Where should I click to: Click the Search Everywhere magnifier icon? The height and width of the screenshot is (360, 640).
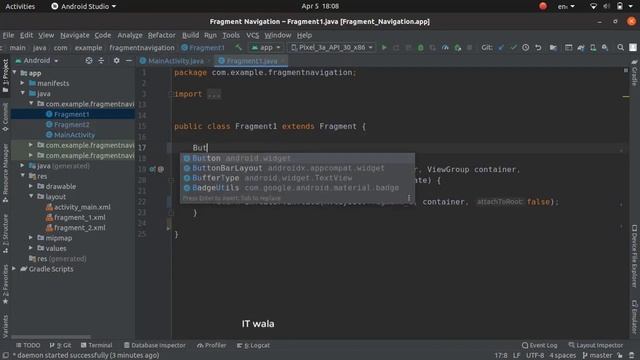click(620, 48)
